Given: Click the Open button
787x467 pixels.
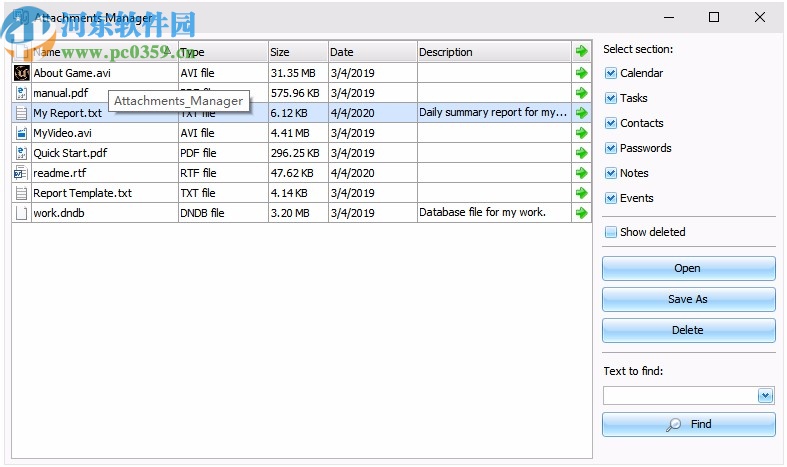Looking at the screenshot, I should point(689,268).
